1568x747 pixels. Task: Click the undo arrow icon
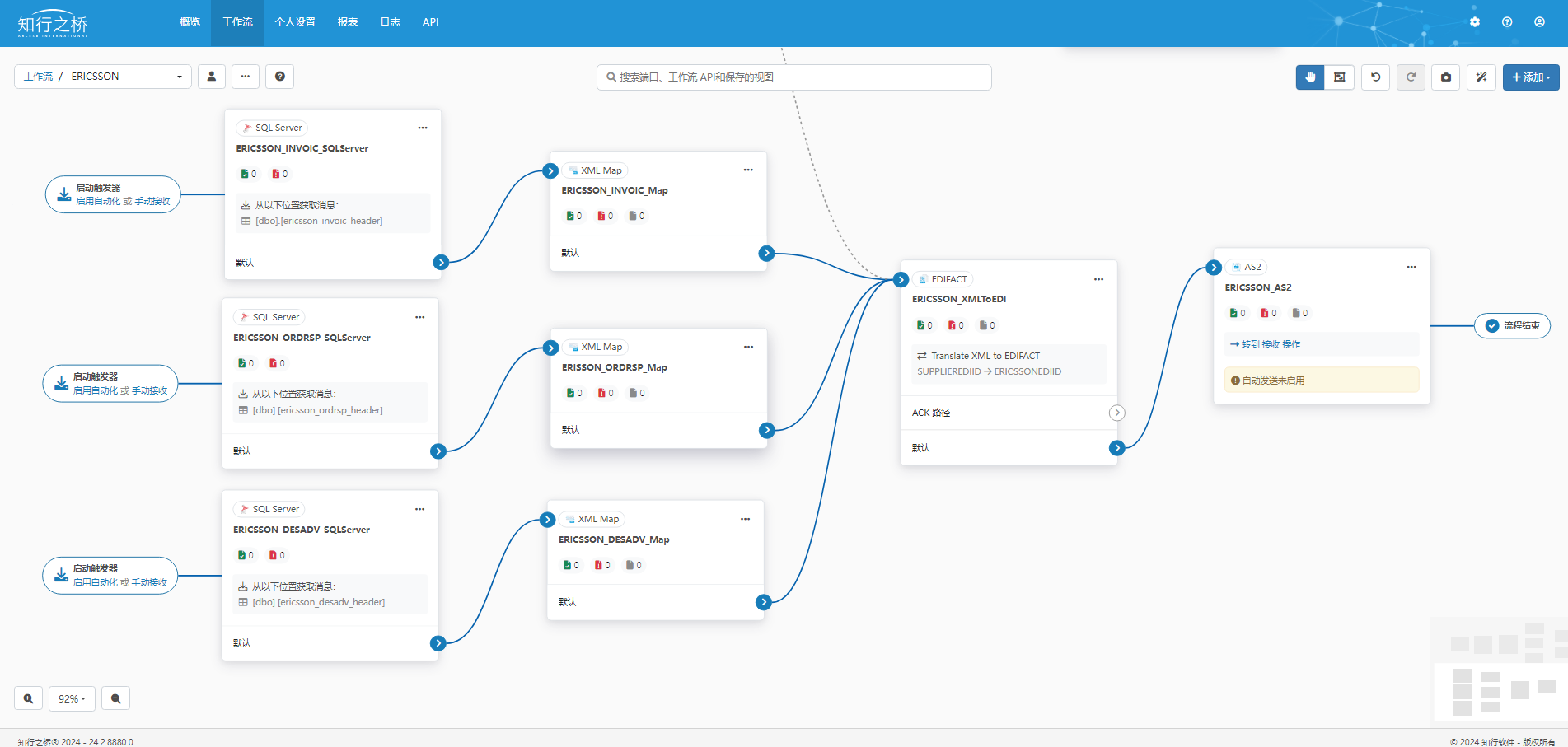point(1375,77)
